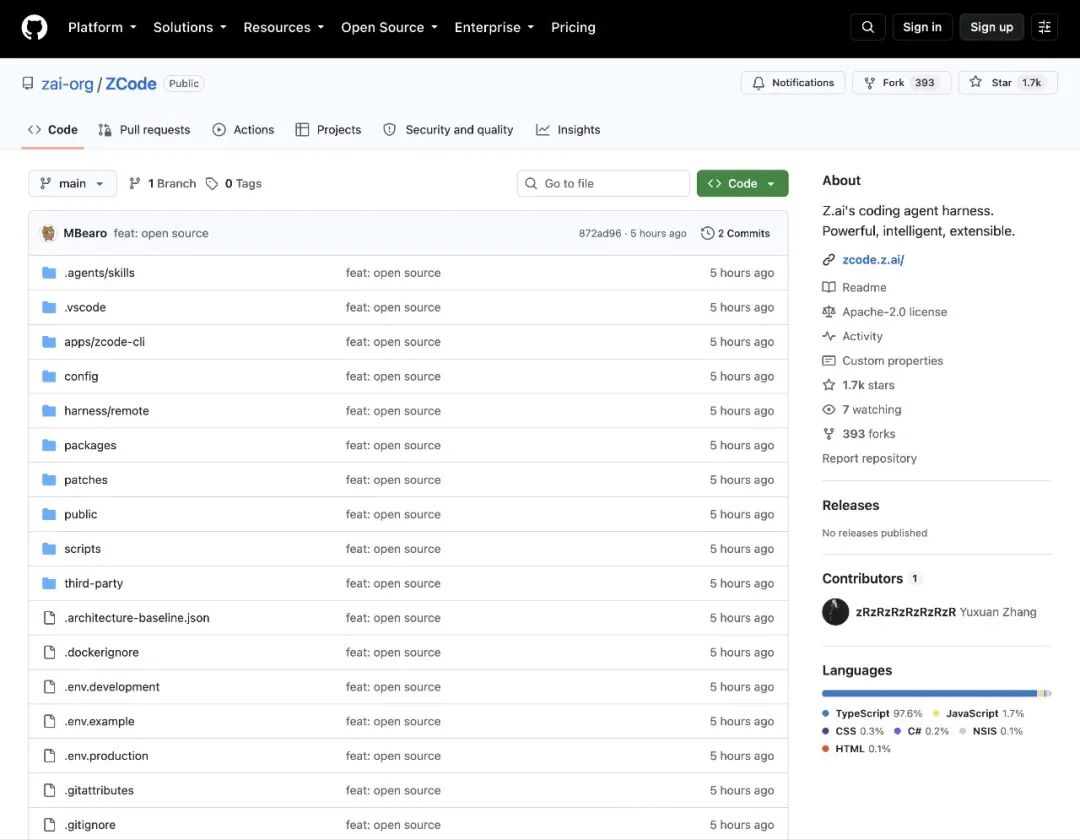Viewport: 1080px width, 840px height.
Task: Click the TypeScript 97.6% language entry
Action: [x=872, y=713]
